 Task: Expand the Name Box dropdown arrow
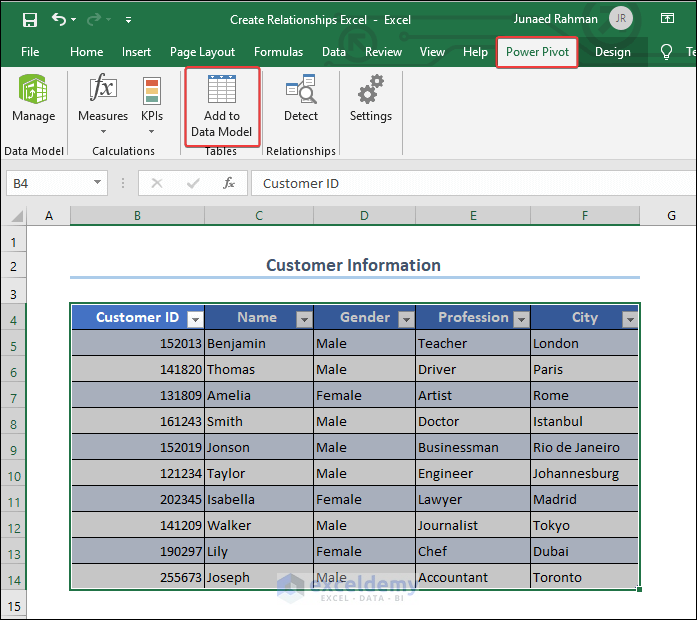pos(98,183)
